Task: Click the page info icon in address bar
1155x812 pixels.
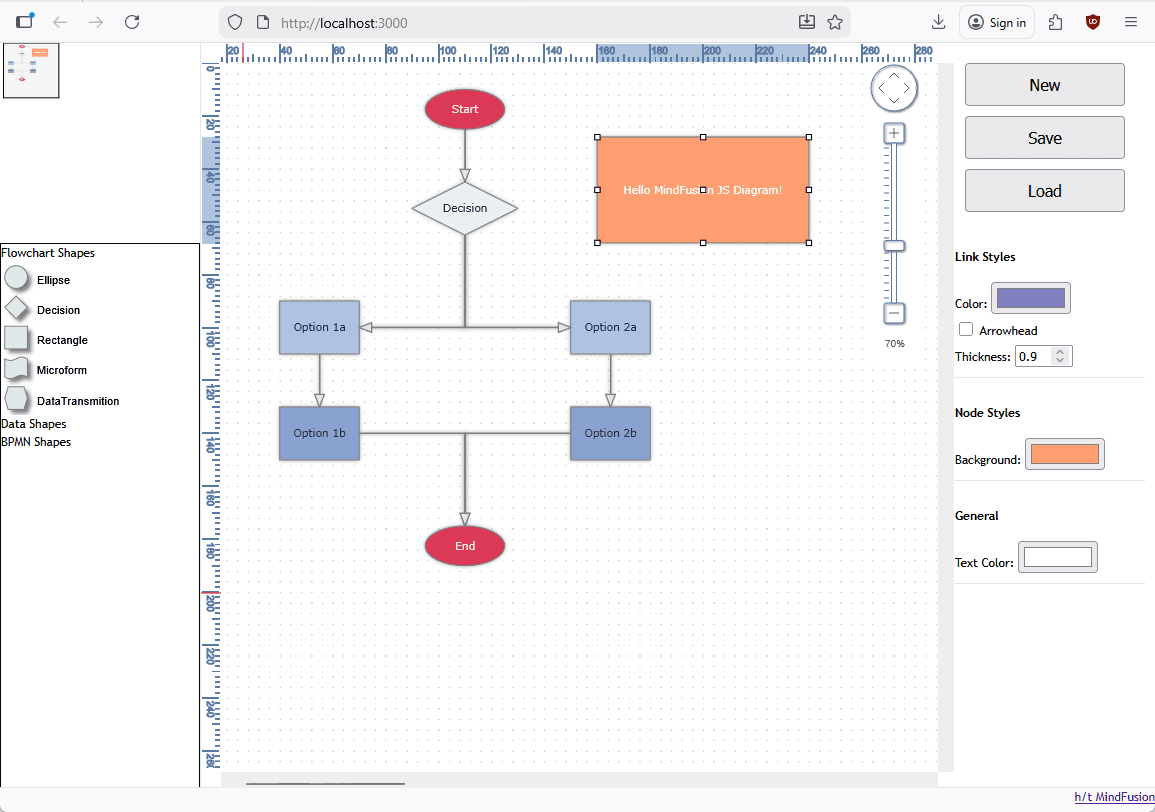Action: pyautogui.click(x=263, y=22)
